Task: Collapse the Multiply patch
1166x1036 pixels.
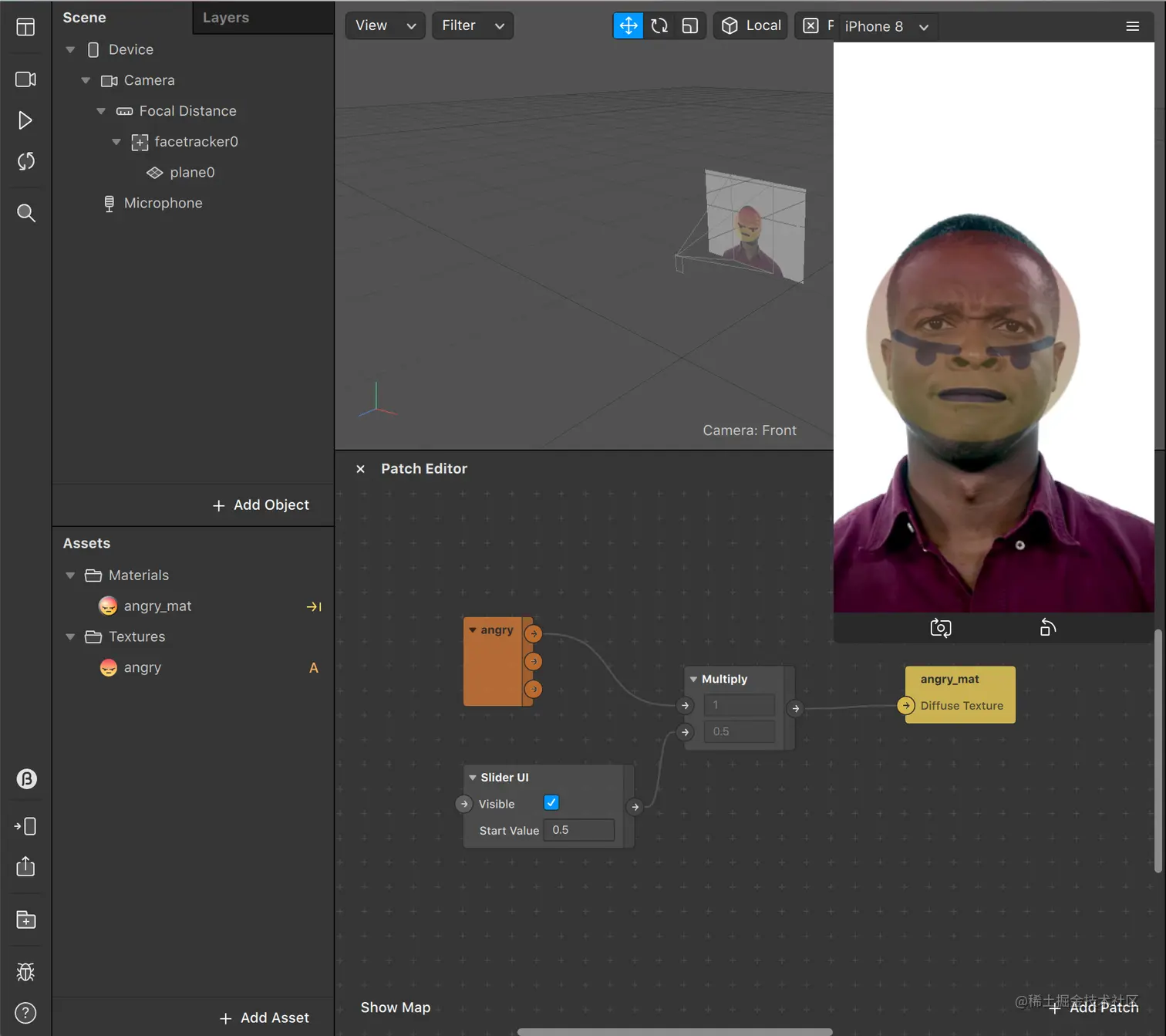Action: pos(693,680)
